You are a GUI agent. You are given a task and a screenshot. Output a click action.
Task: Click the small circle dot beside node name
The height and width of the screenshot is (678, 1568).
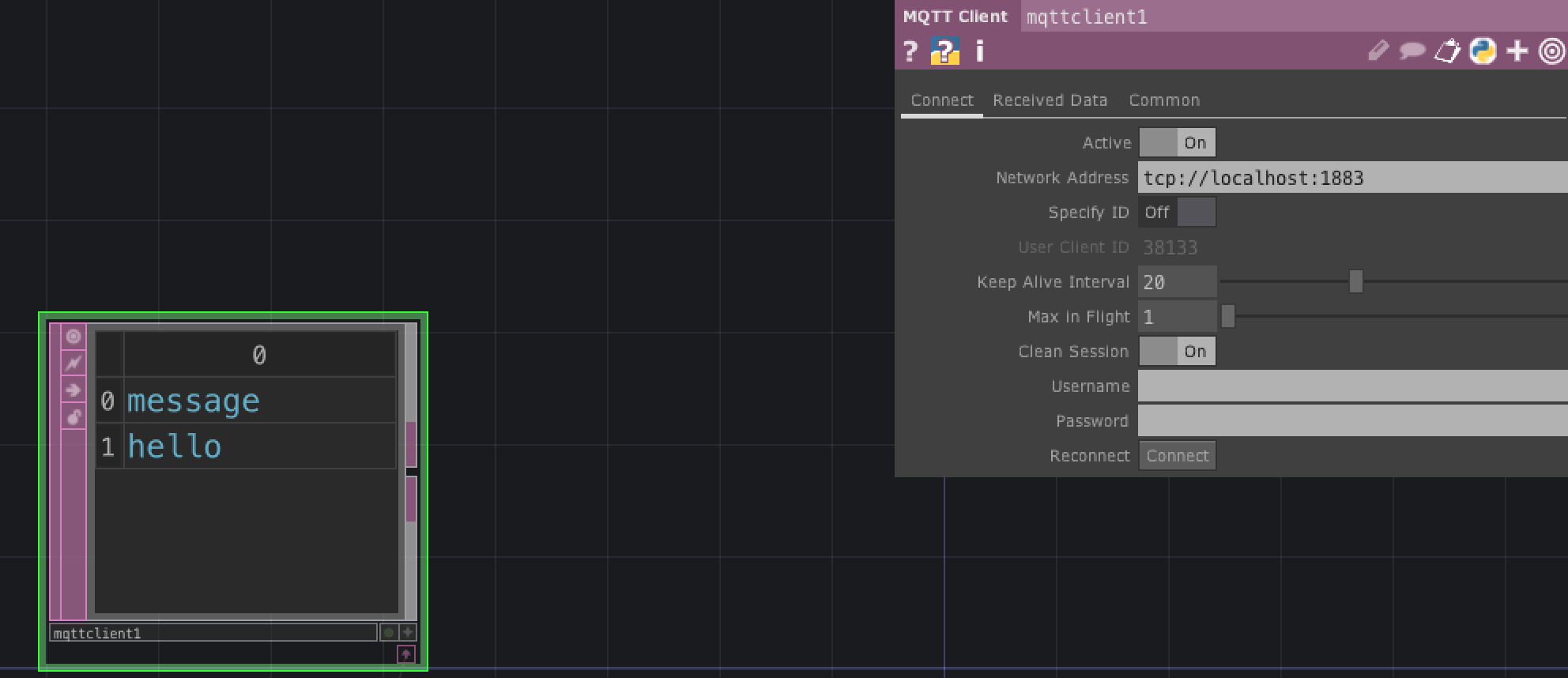pos(388,632)
